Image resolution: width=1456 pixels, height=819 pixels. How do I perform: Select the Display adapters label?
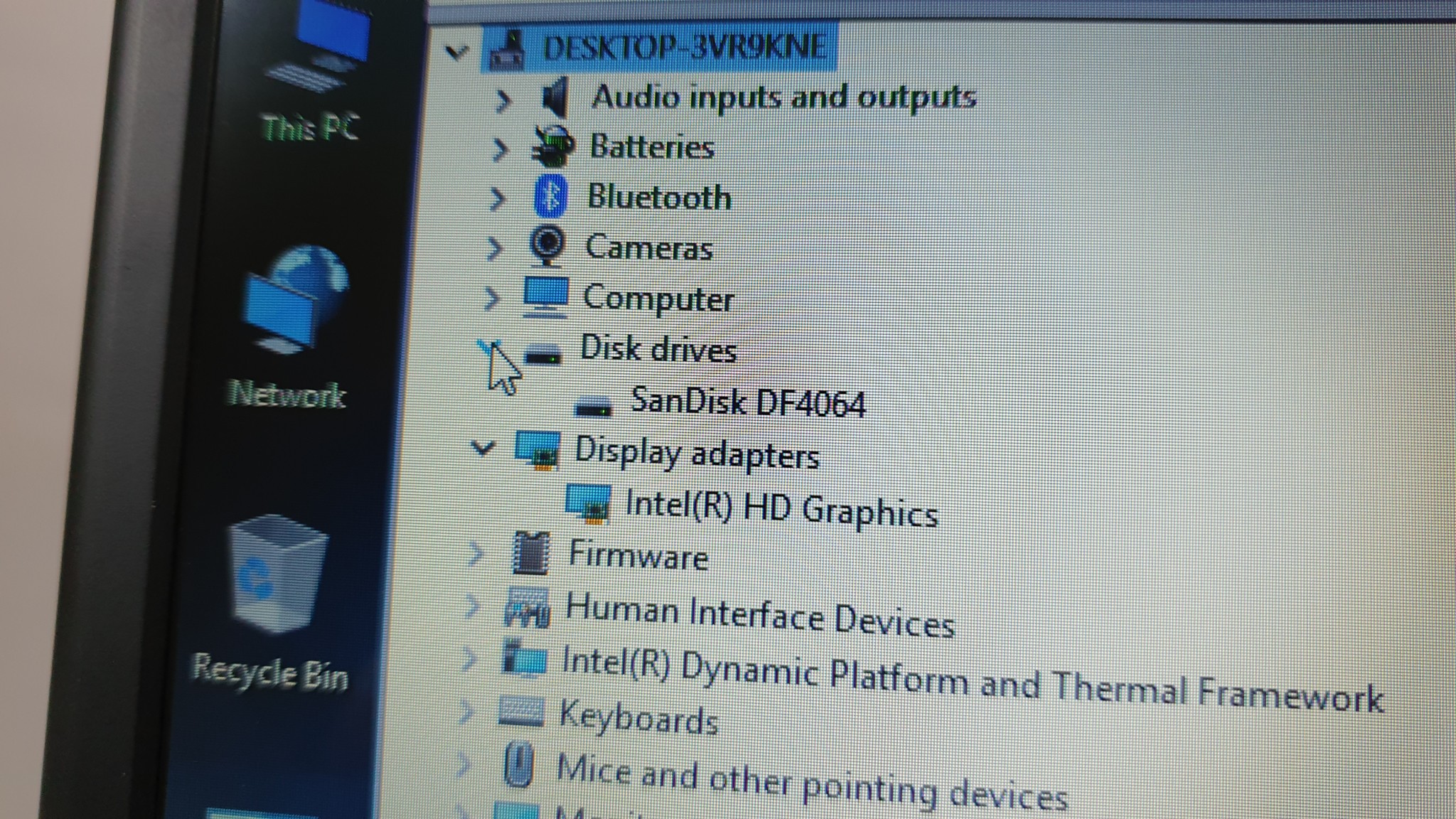pyautogui.click(x=697, y=453)
